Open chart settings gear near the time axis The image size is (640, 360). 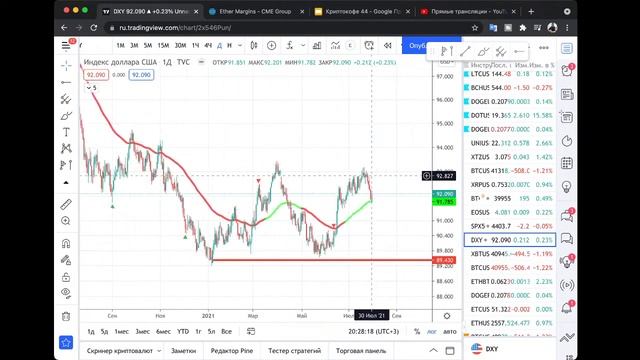coord(447,316)
